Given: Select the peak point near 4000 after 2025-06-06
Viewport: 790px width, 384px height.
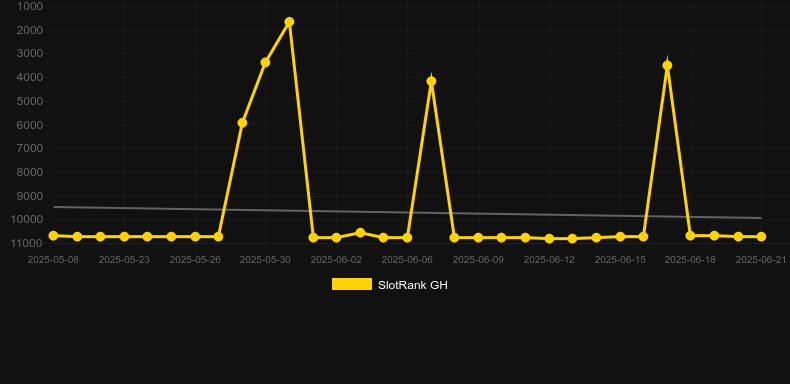Looking at the screenshot, I should pyautogui.click(x=431, y=81).
